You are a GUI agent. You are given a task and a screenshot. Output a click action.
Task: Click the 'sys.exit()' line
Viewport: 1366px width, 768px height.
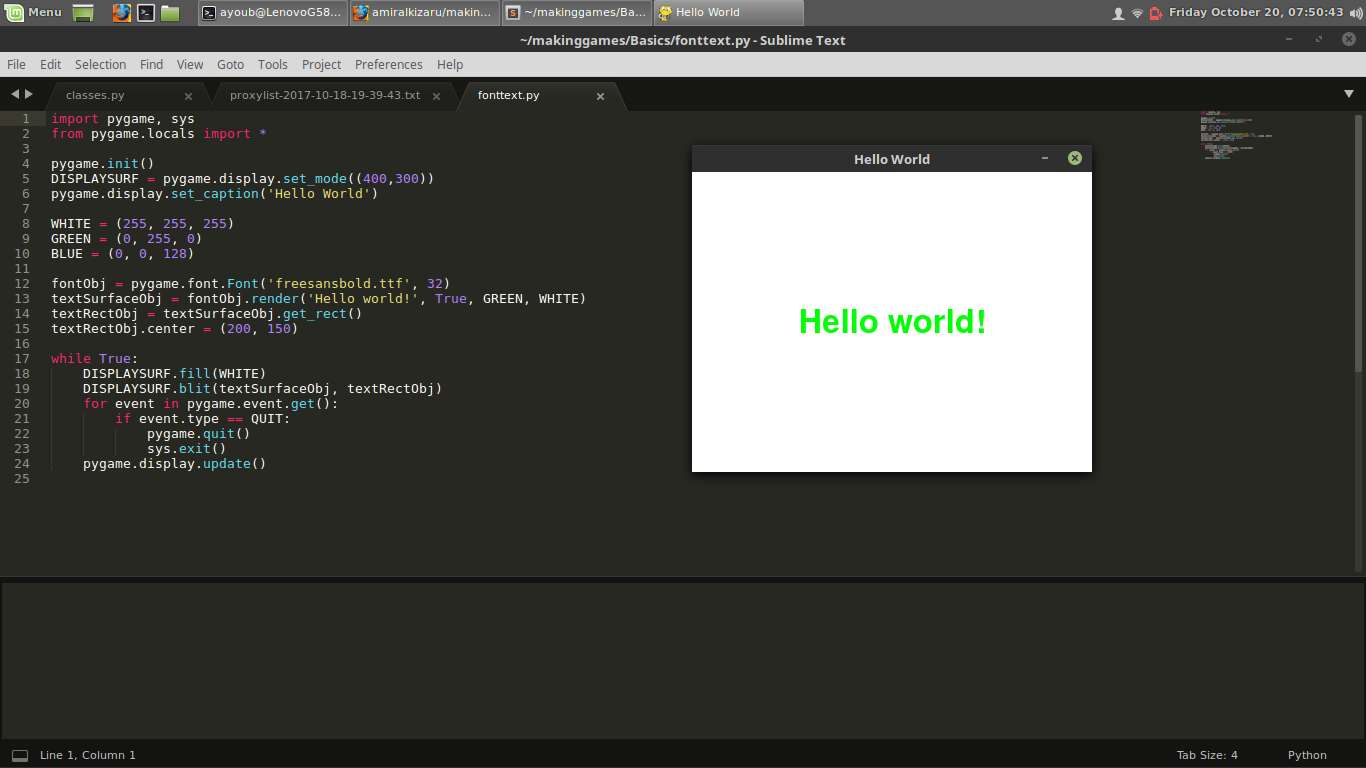click(x=187, y=448)
